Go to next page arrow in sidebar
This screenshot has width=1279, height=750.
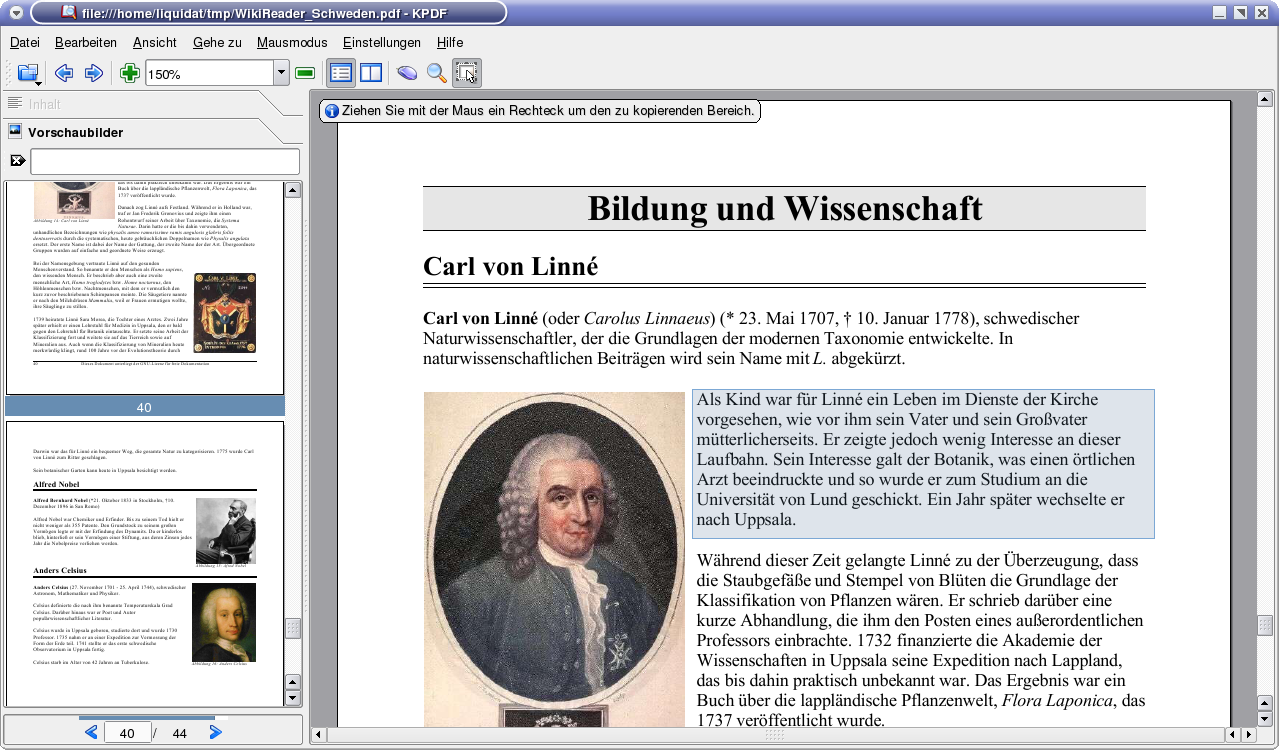pyautogui.click(x=215, y=733)
